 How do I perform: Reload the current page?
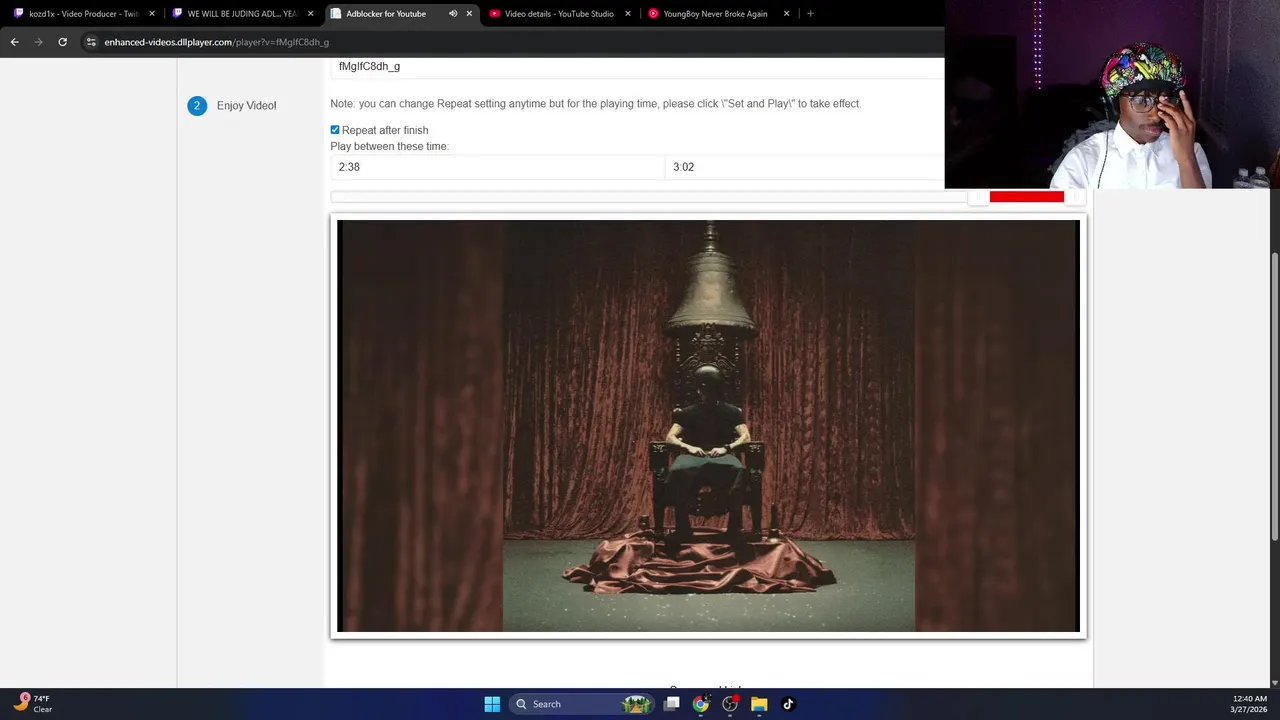tap(62, 42)
